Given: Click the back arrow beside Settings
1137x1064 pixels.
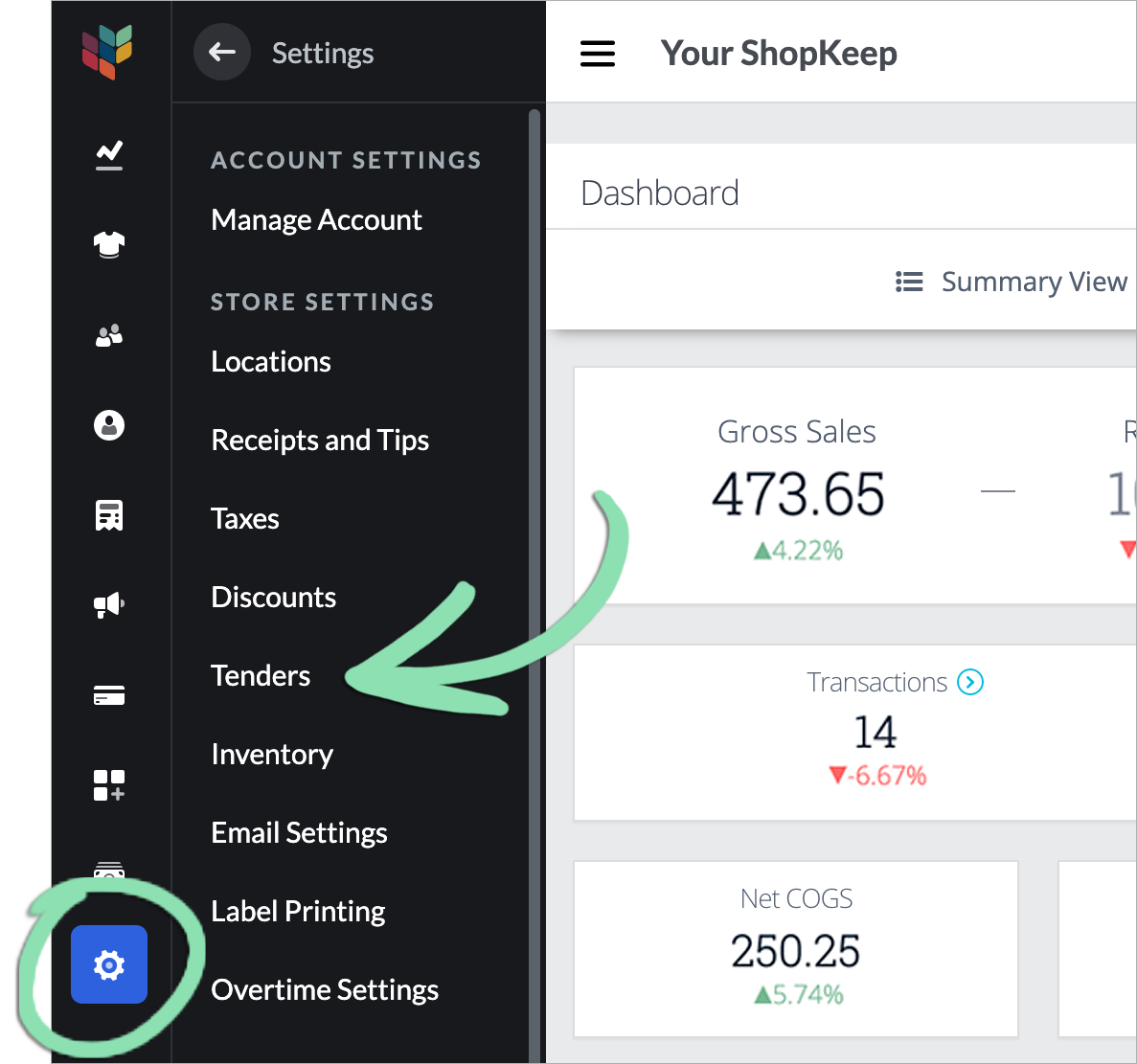Looking at the screenshot, I should point(222,52).
